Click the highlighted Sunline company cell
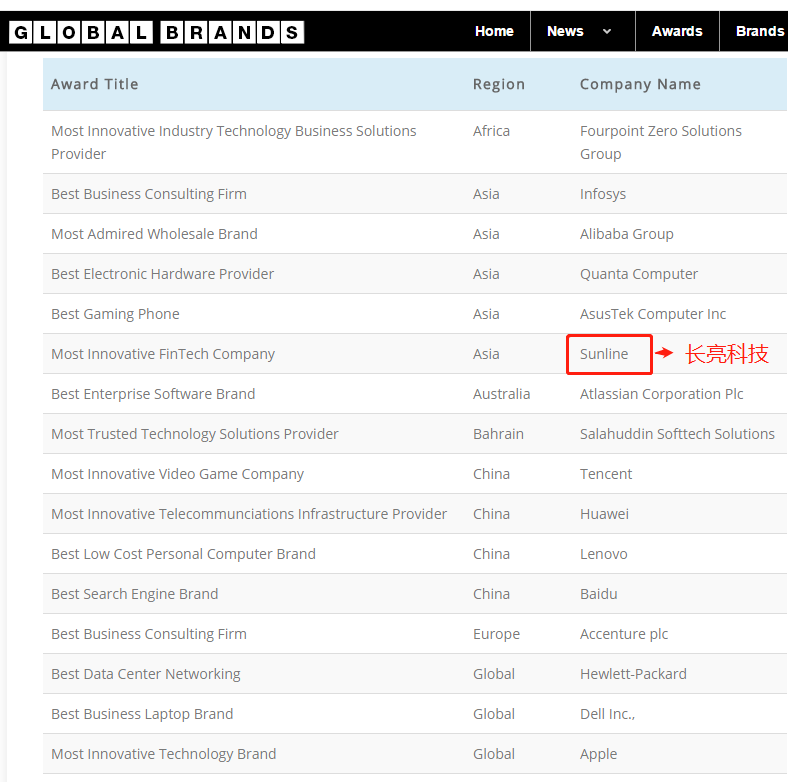Screen dimensions: 788x782 coord(609,354)
